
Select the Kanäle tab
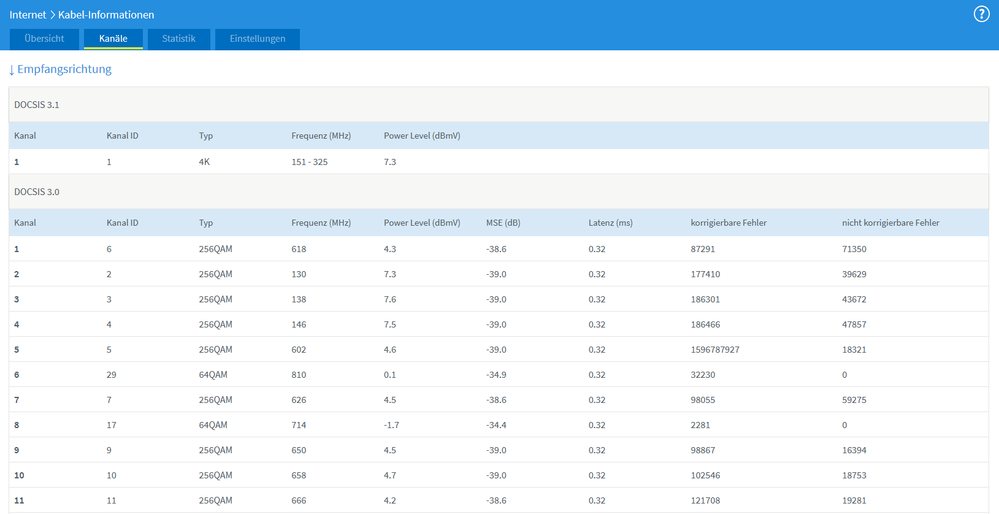(113, 39)
